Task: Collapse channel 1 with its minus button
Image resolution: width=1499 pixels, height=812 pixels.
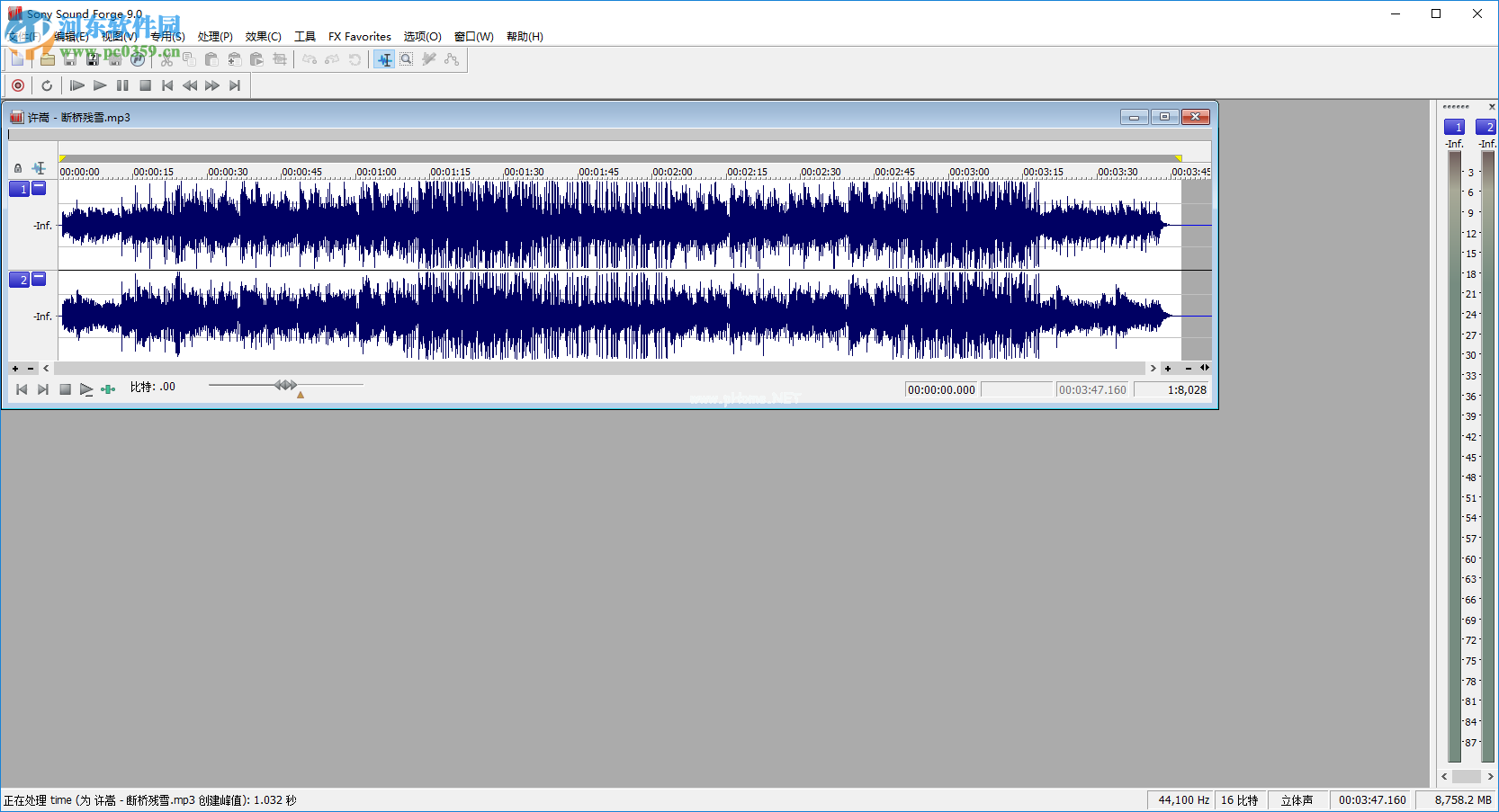Action: tap(39, 188)
